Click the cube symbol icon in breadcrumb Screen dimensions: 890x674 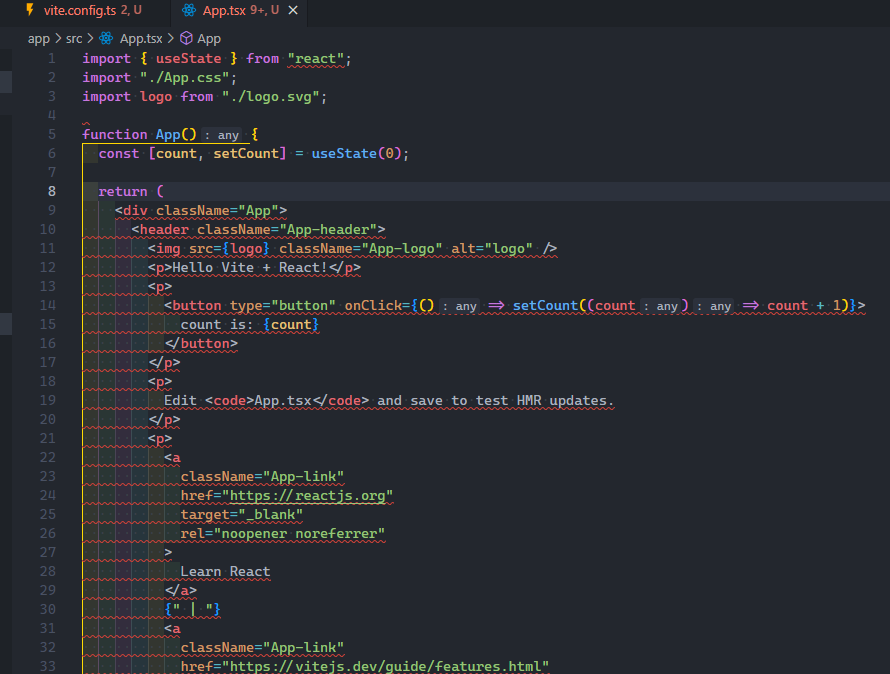tap(186, 38)
